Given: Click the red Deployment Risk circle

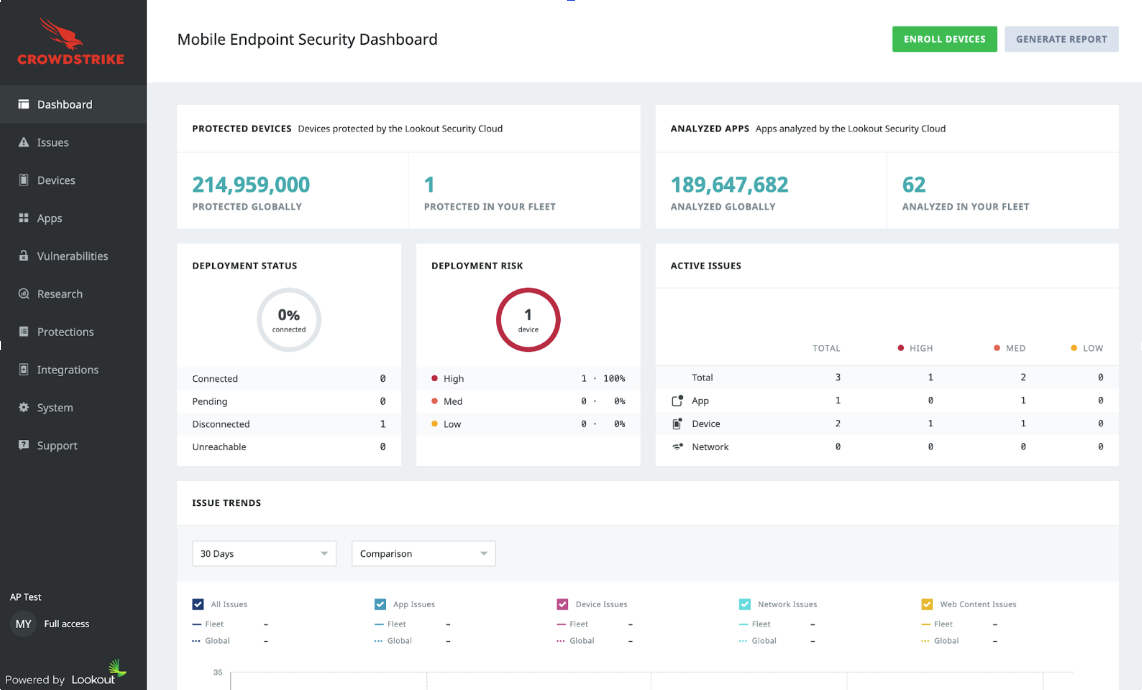Looking at the screenshot, I should tap(528, 320).
